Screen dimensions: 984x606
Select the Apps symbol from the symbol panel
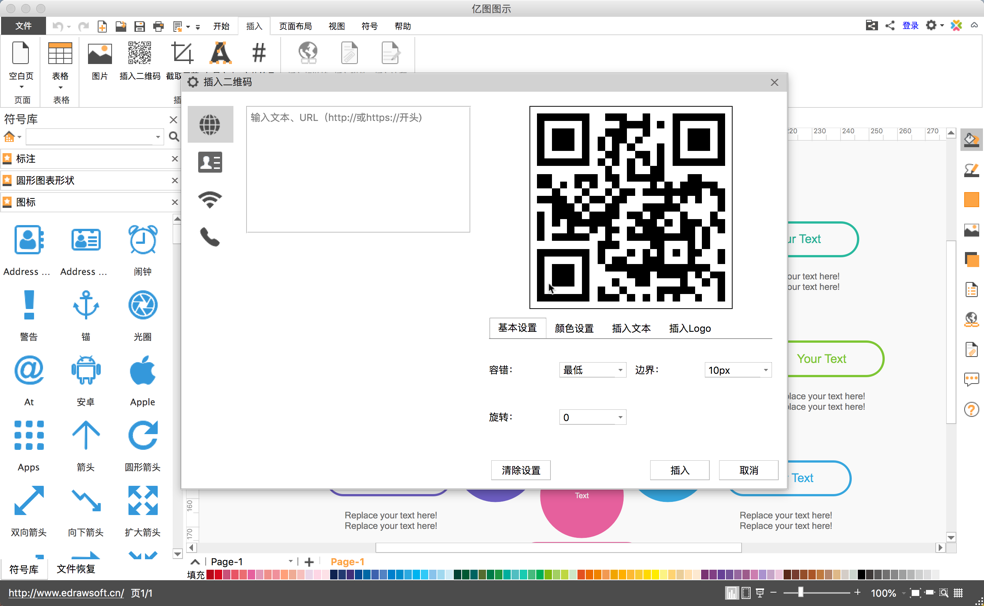(x=28, y=435)
